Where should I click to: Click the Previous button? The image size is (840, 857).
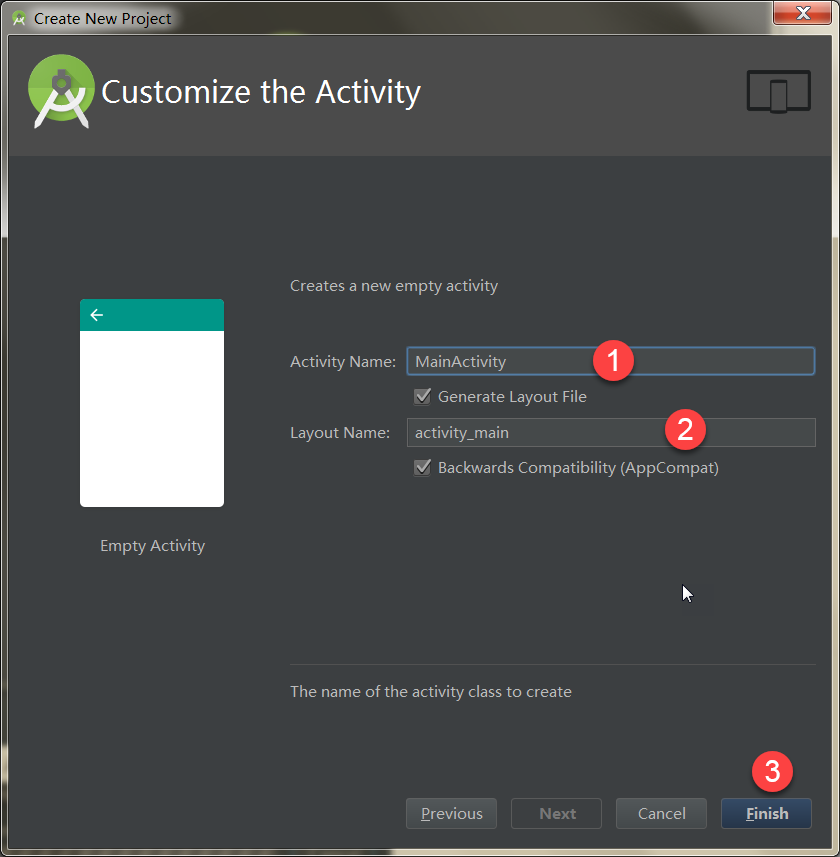click(451, 813)
